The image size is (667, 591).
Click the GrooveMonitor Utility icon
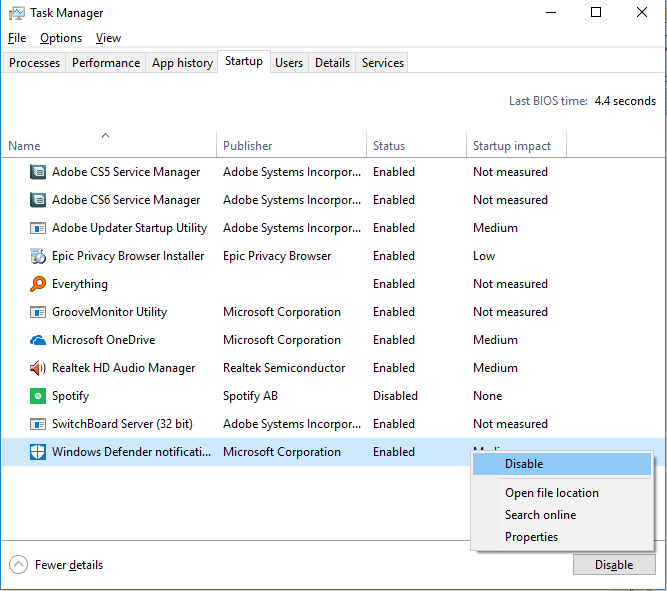click(38, 312)
